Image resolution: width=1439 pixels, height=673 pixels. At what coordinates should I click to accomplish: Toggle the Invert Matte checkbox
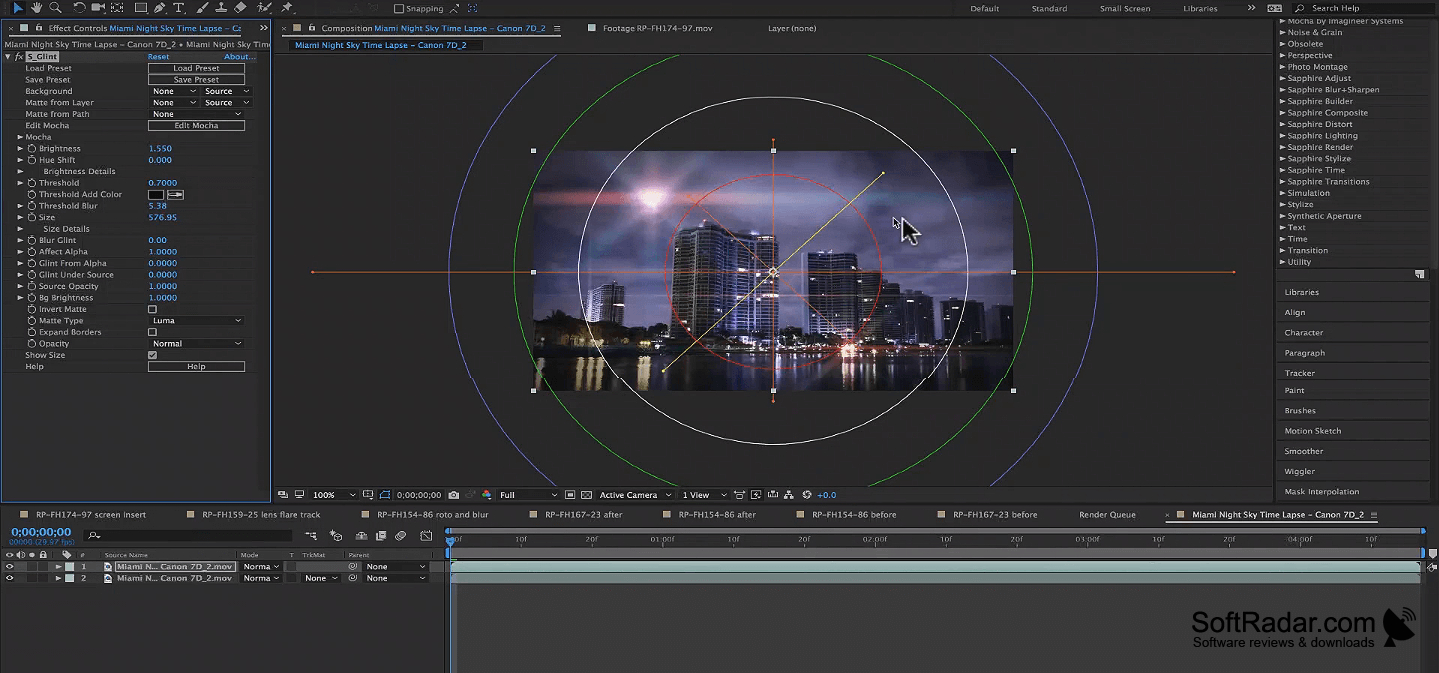[x=152, y=309]
